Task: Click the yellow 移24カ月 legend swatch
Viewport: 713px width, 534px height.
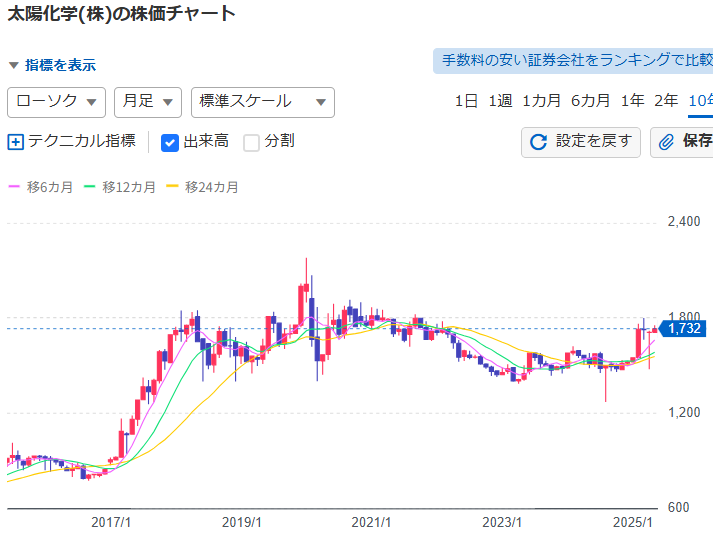Action: coord(172,186)
